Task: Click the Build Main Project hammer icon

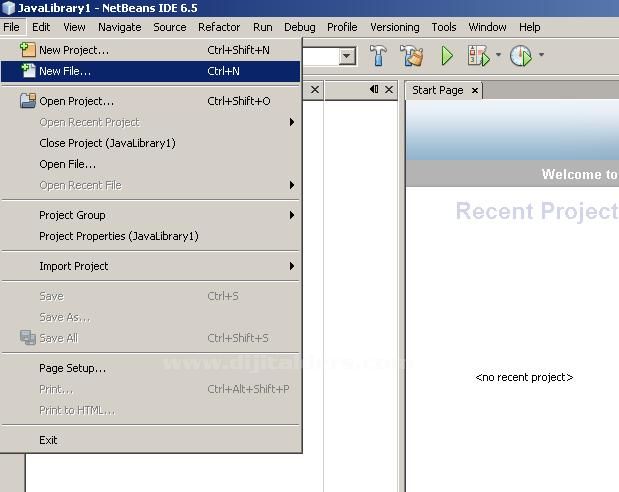Action: [x=378, y=55]
